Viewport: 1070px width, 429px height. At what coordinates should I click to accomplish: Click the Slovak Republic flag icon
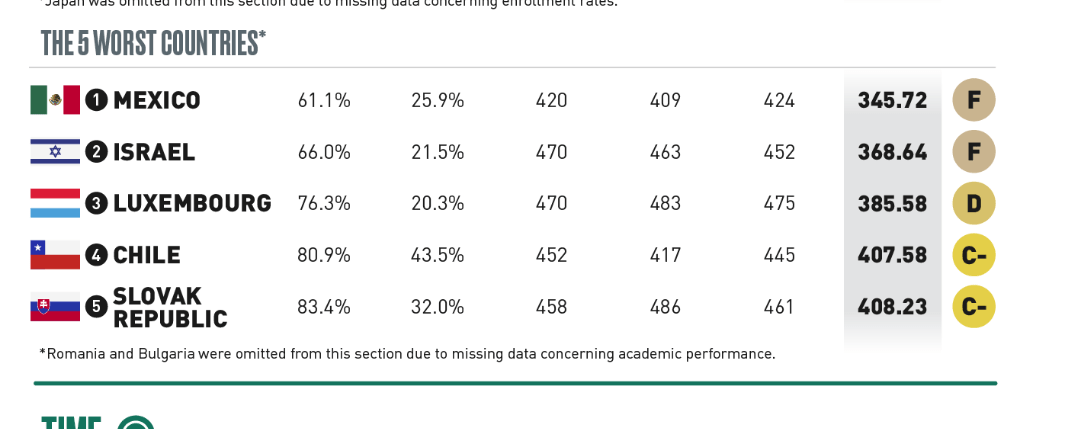pyautogui.click(x=55, y=306)
